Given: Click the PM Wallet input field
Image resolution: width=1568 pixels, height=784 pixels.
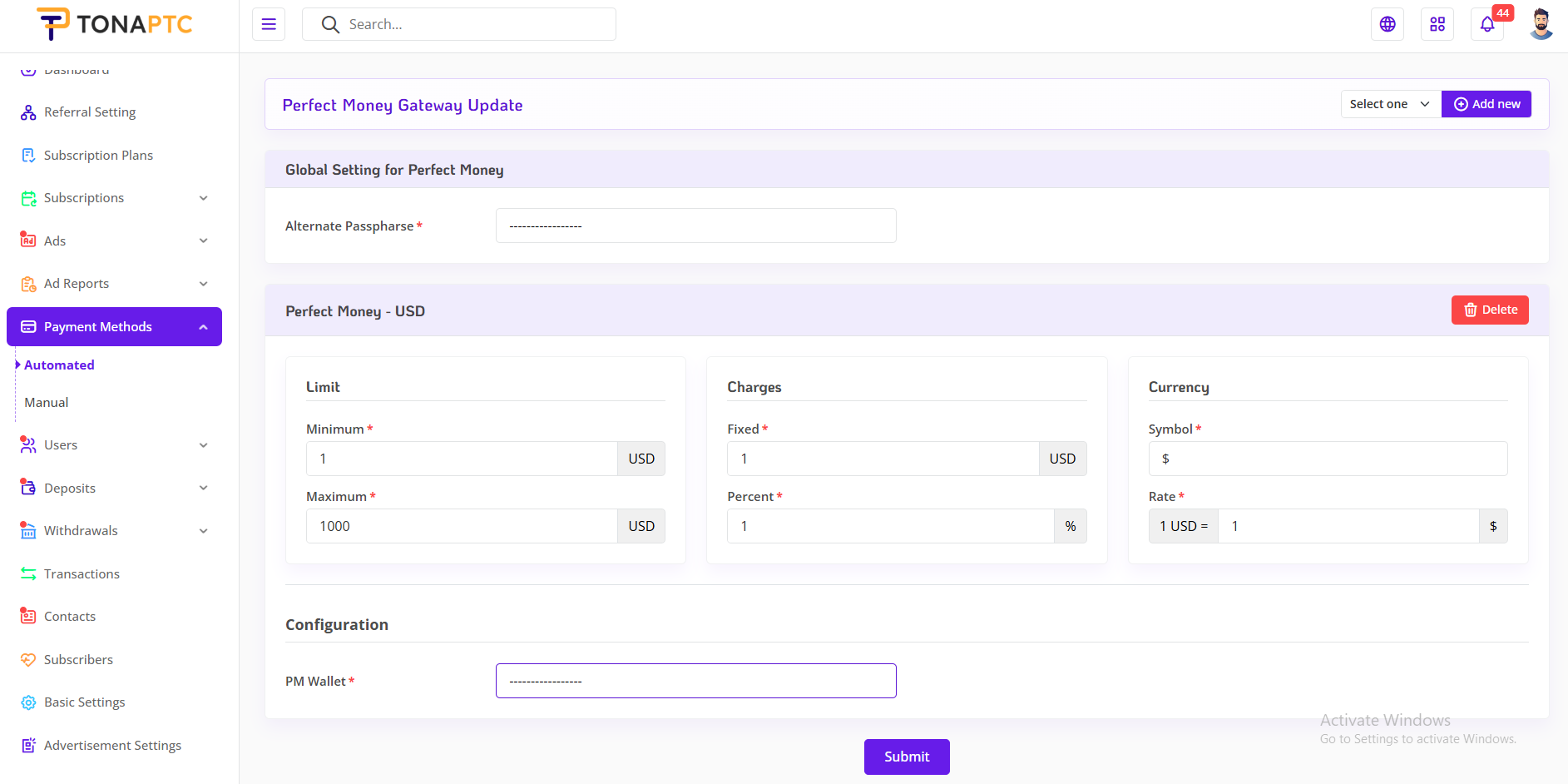Looking at the screenshot, I should click(x=696, y=681).
